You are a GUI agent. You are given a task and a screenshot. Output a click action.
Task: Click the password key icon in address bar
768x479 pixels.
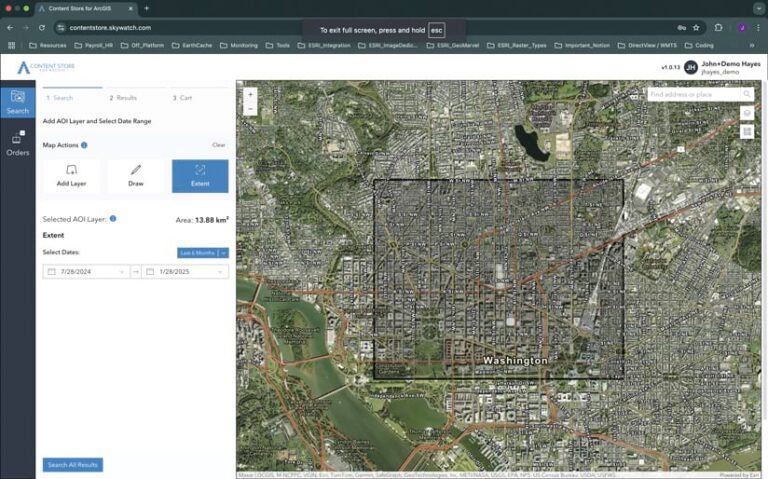681,28
